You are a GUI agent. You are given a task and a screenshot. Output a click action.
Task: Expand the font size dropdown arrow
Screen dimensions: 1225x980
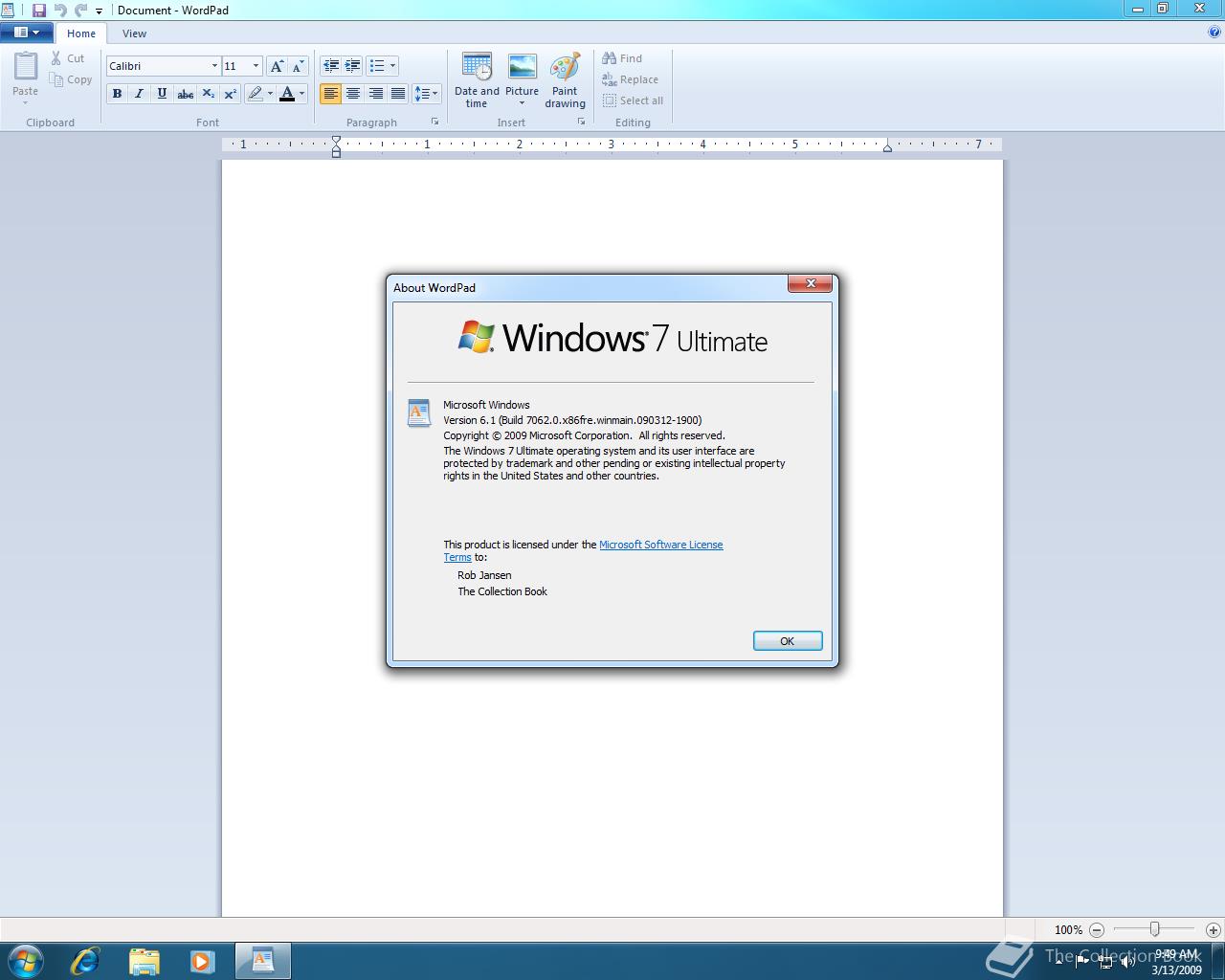[x=256, y=66]
